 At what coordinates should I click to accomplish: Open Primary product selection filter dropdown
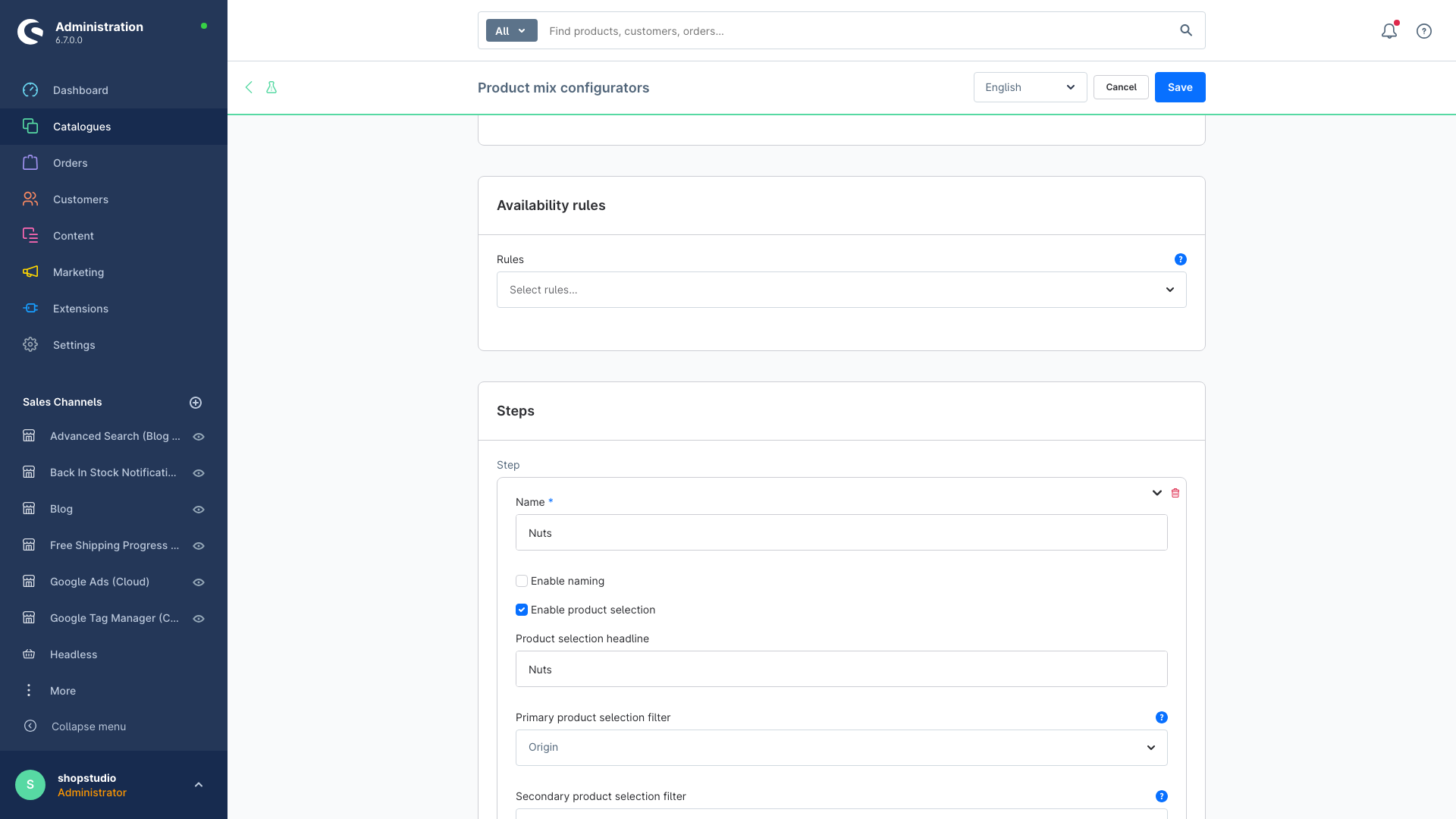(841, 748)
